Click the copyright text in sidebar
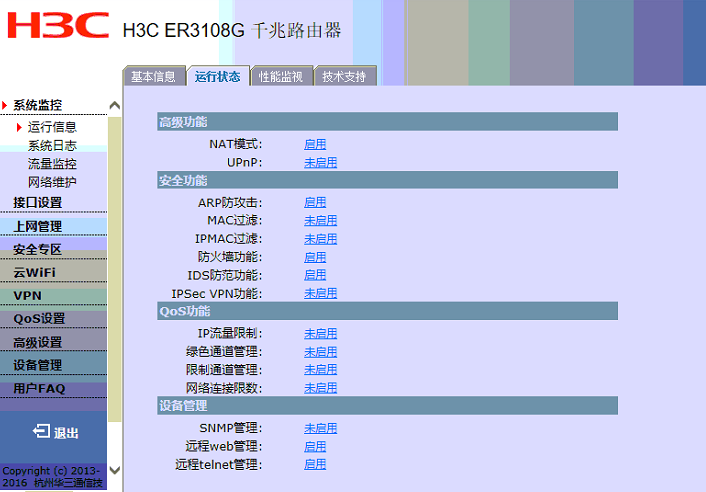Viewport: 706px width, 492px height. tap(52, 477)
